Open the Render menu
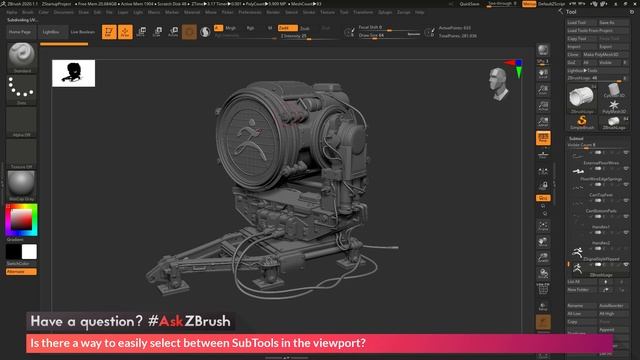 (273, 12)
